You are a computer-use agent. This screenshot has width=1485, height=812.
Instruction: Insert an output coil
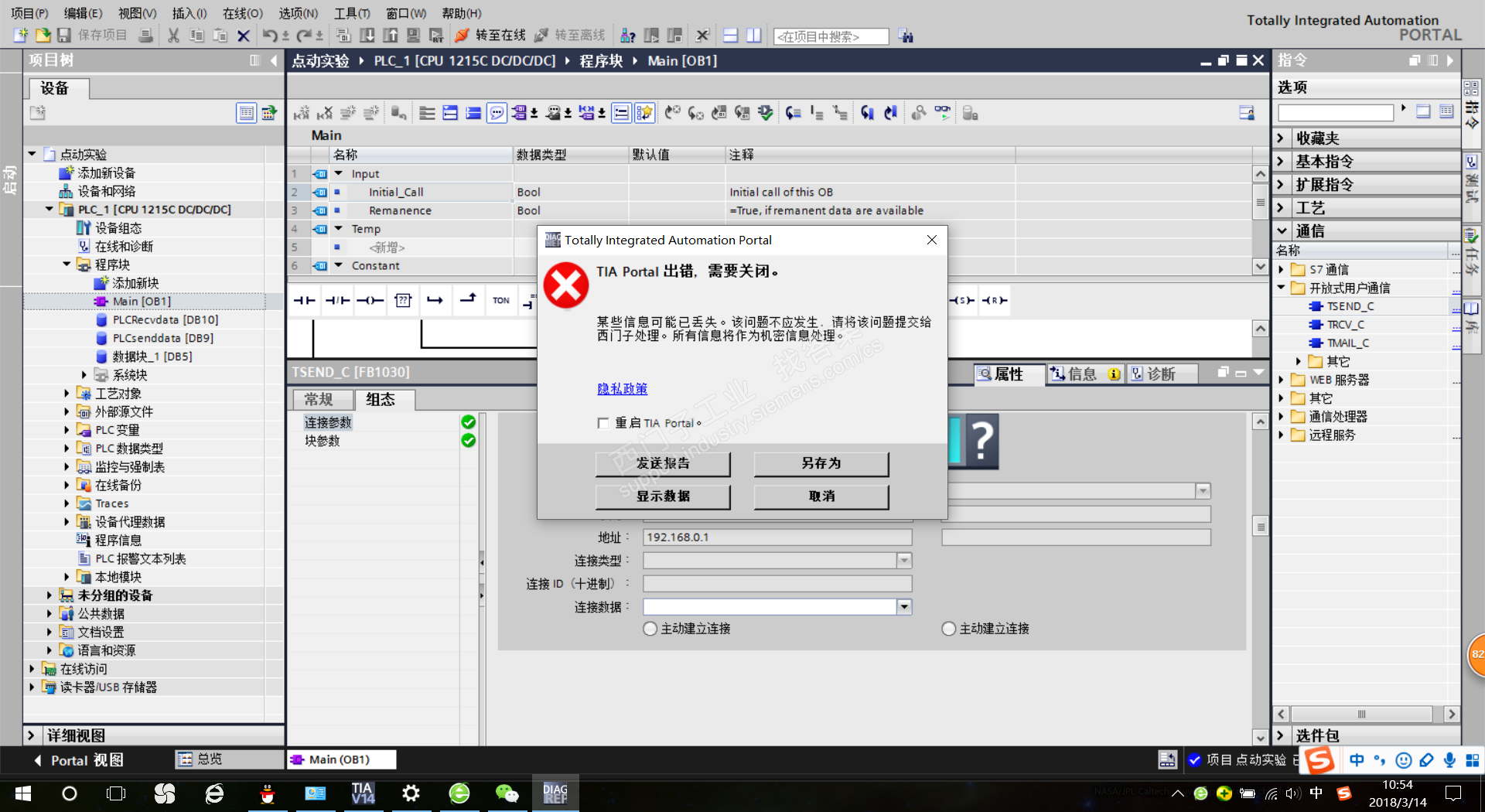pos(370,300)
